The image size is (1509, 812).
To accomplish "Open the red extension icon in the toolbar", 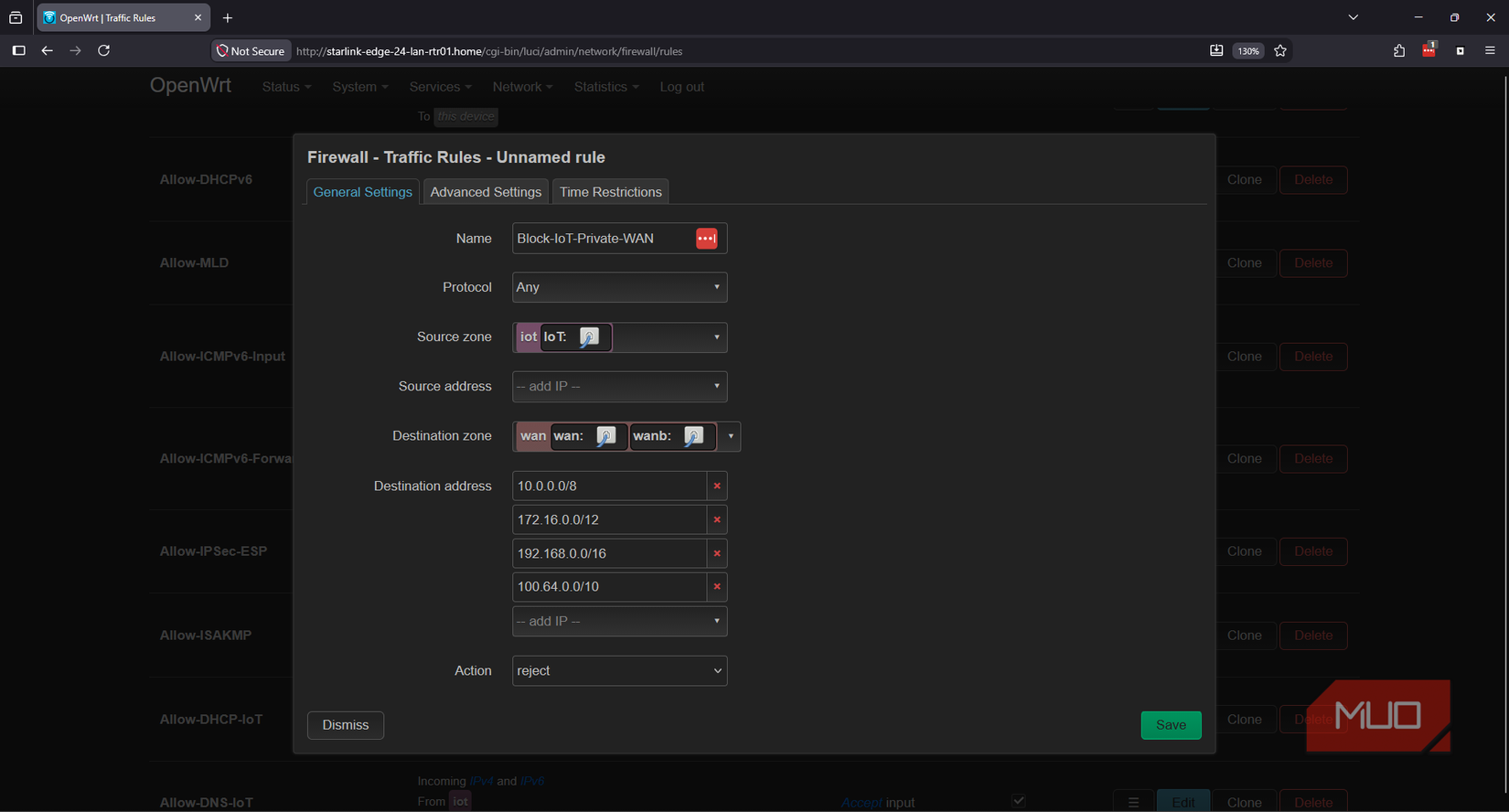I will point(1429,51).
